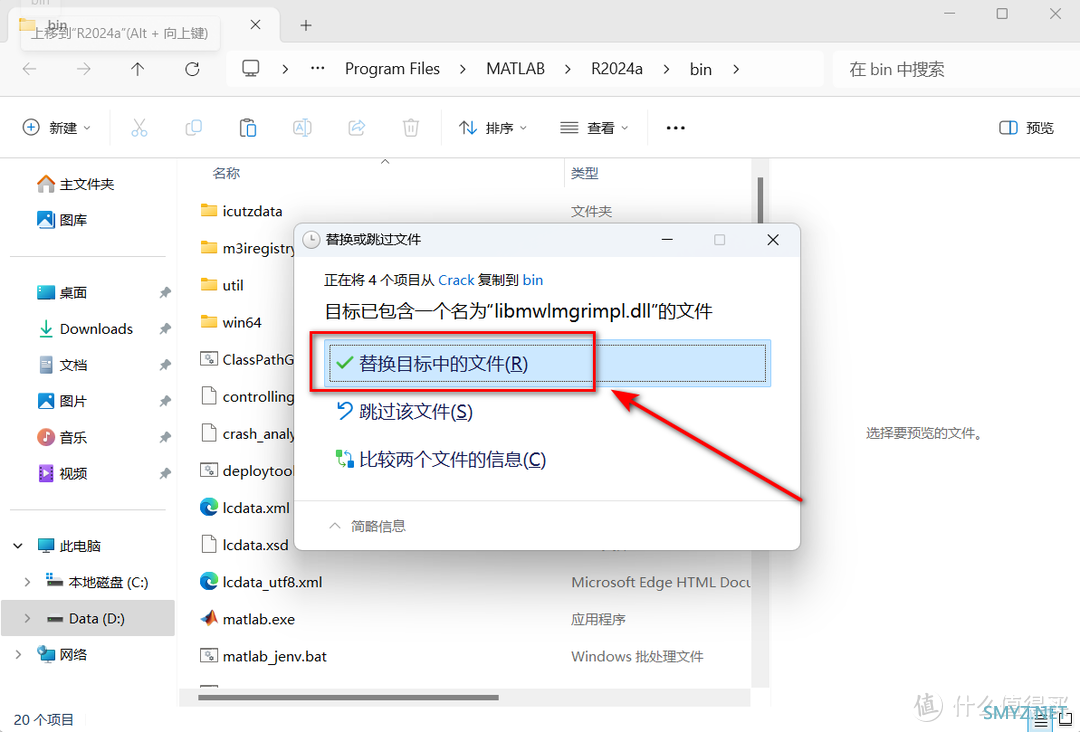Sort by the 类型 column header
This screenshot has height=732, width=1080.
pyautogui.click(x=585, y=174)
